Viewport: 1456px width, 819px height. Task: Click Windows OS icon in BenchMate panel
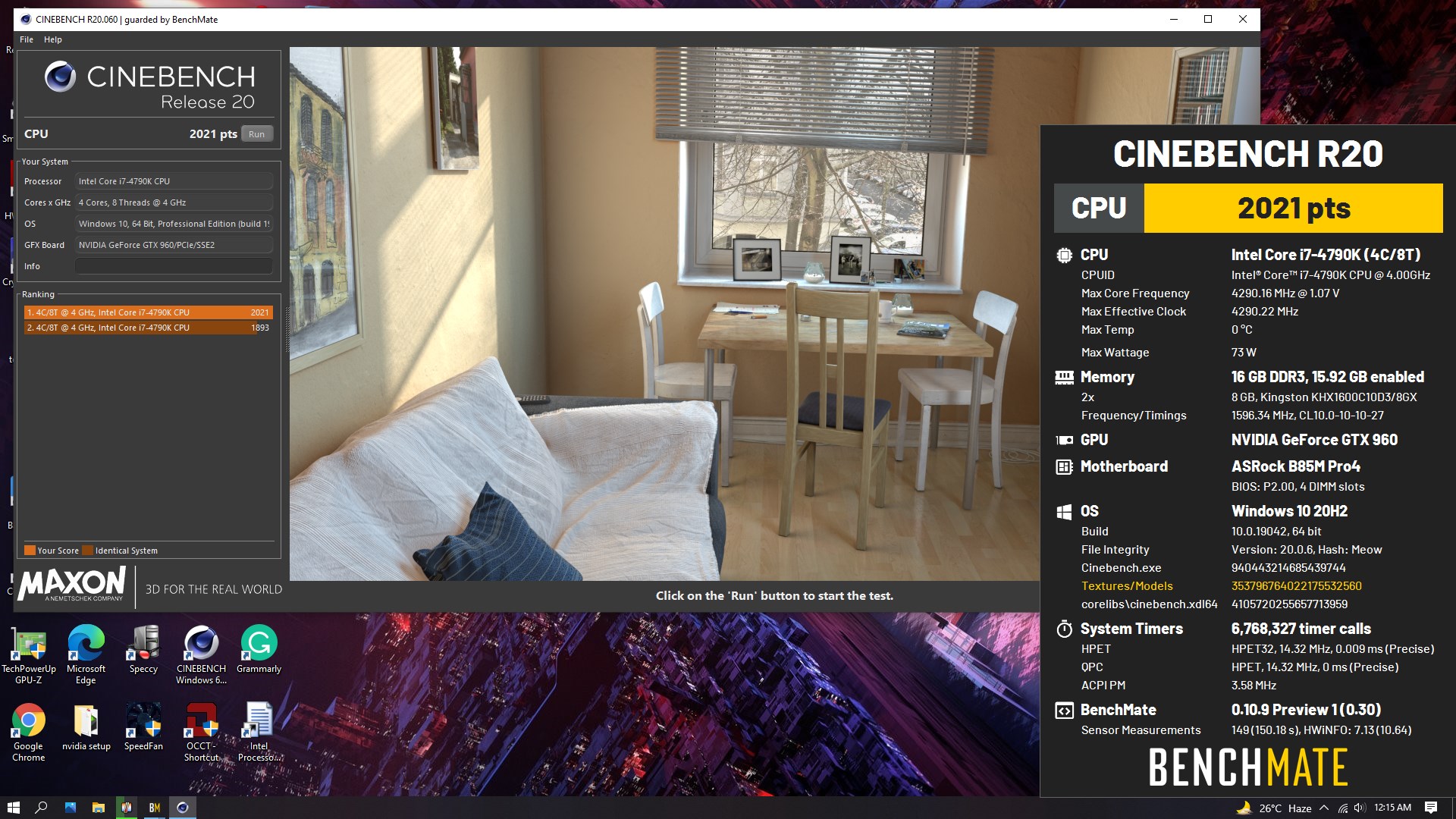coord(1064,511)
